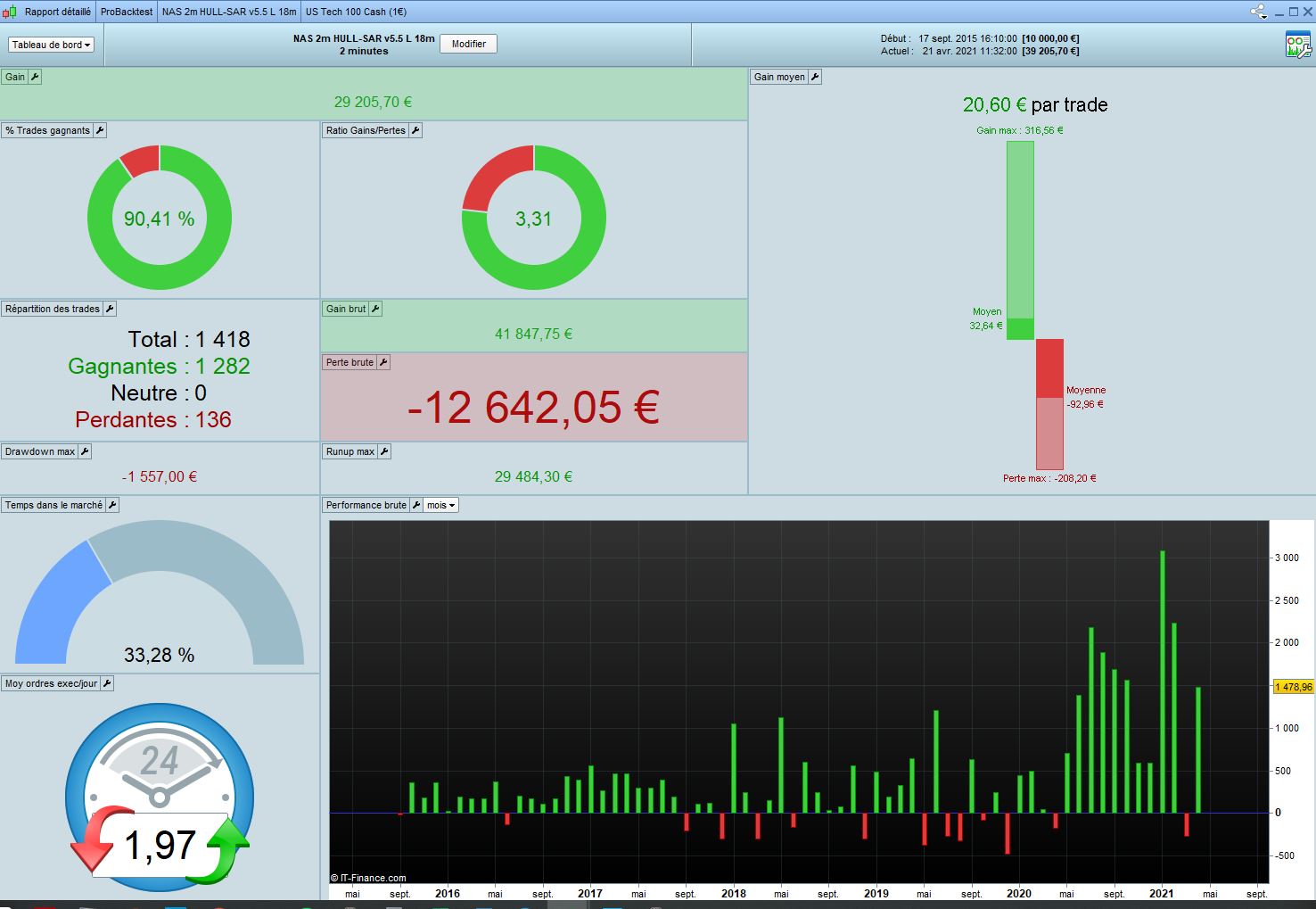The height and width of the screenshot is (909, 1316).
Task: Open Runup max wrench settings
Action: tap(384, 451)
